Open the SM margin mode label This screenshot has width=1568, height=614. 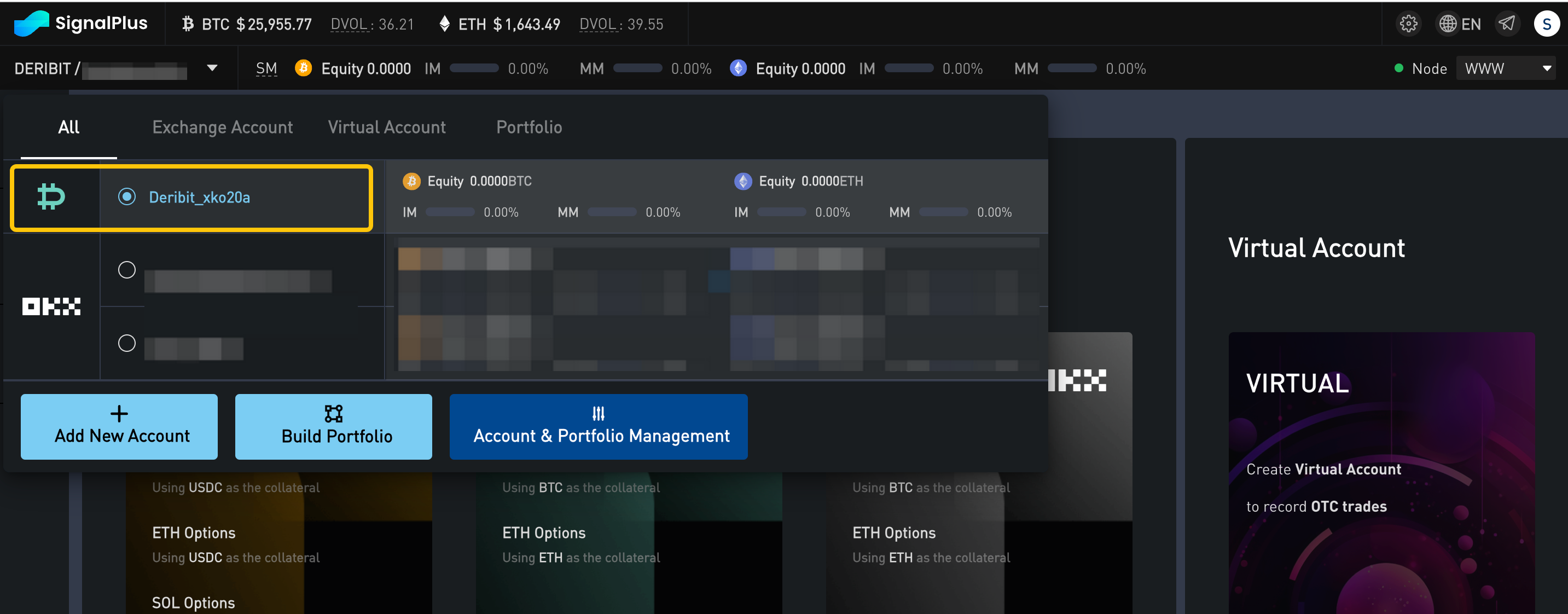[x=266, y=68]
